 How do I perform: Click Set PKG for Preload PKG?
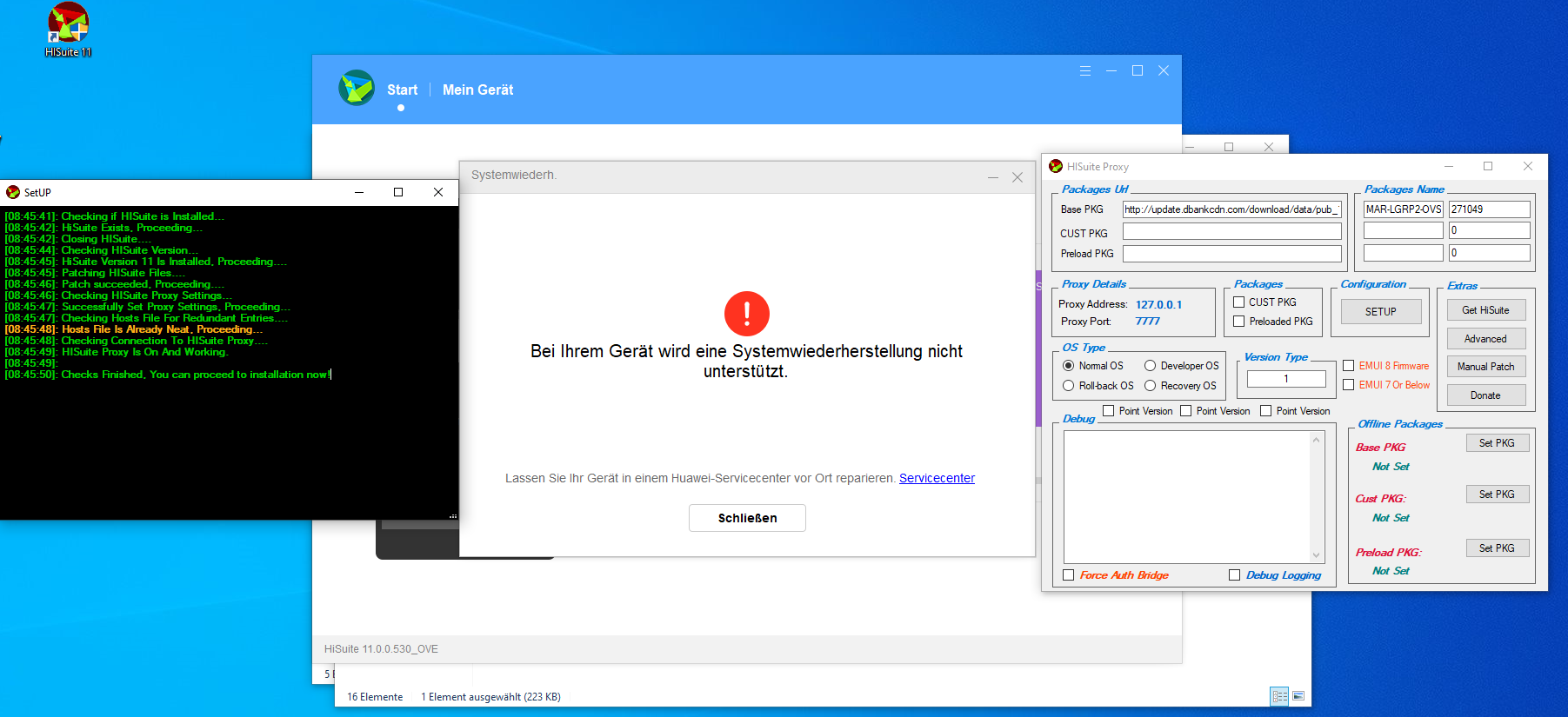pos(1497,548)
